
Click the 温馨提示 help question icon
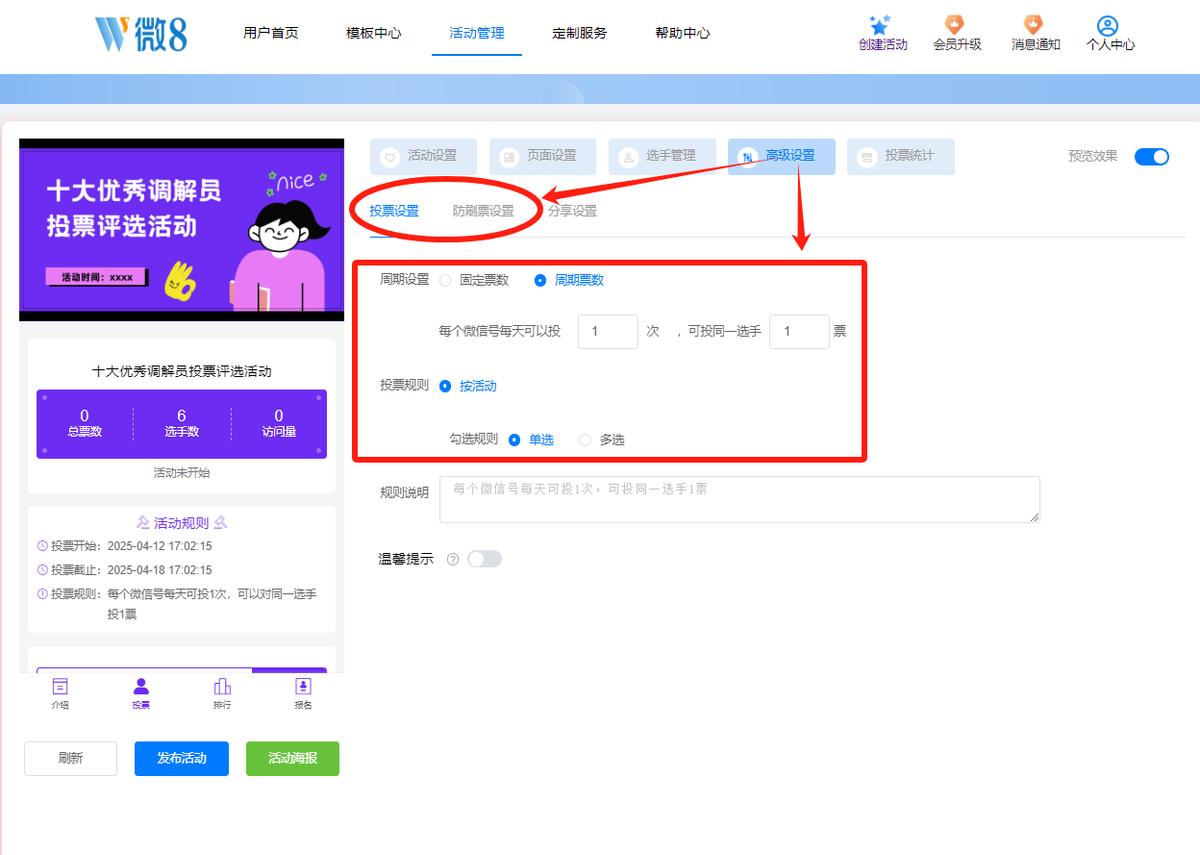click(x=453, y=559)
